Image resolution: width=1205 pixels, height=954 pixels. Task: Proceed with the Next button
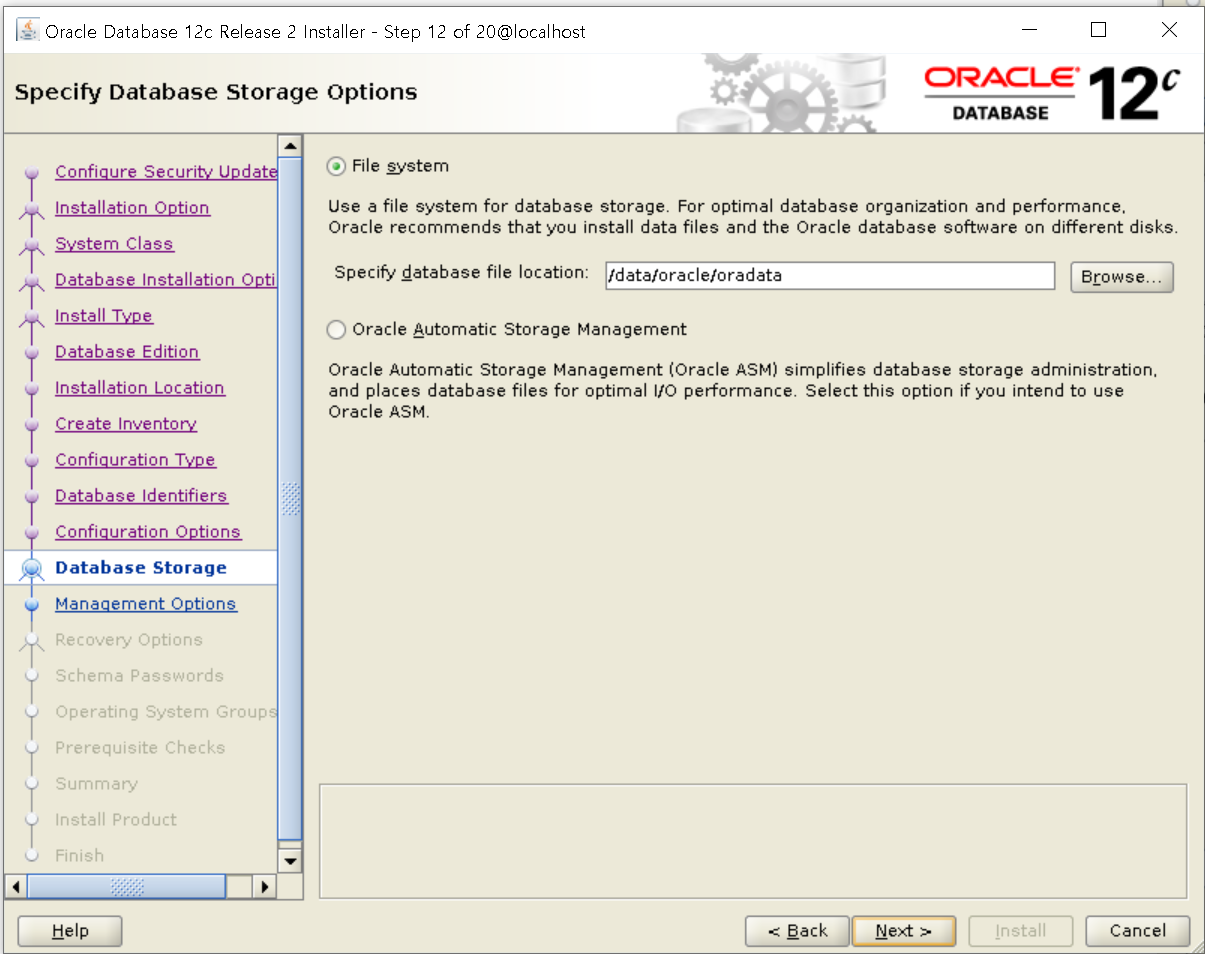[904, 931]
